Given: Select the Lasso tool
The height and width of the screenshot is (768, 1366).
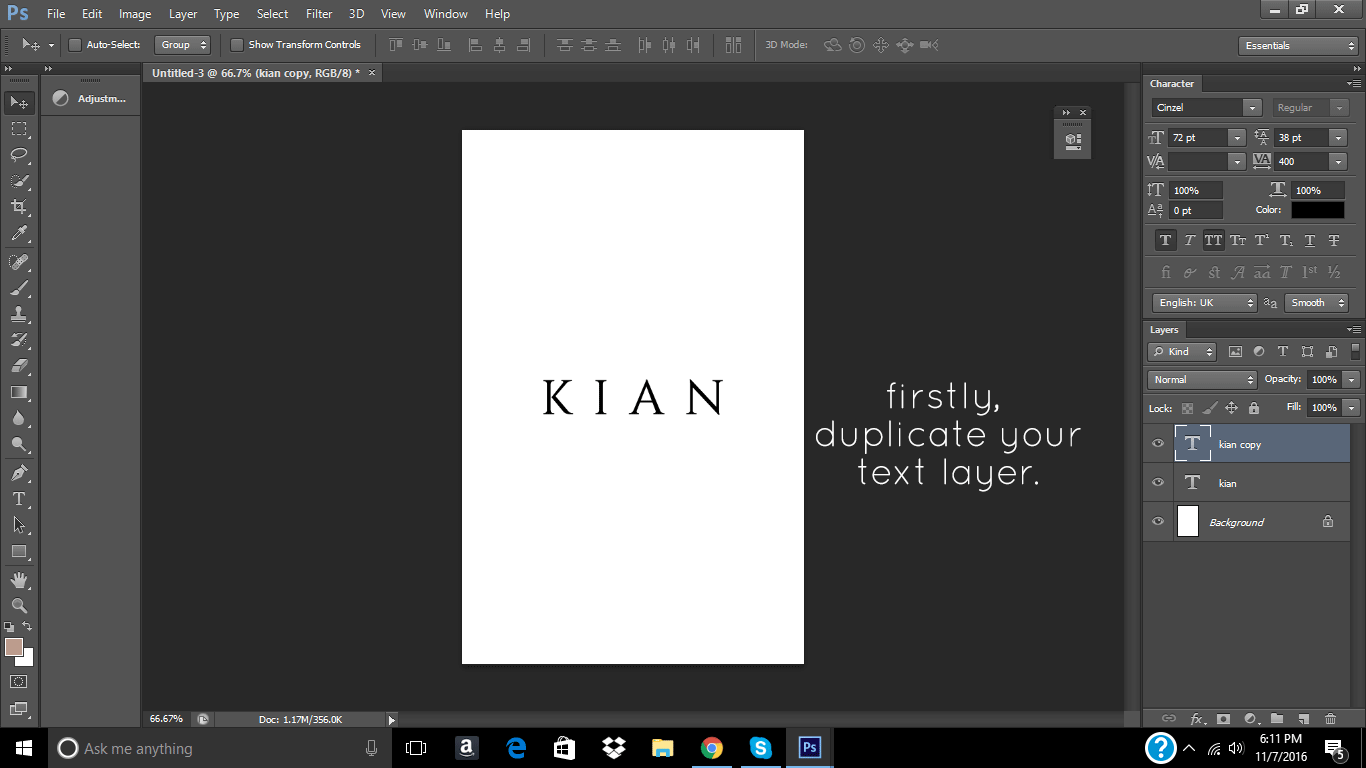Looking at the screenshot, I should click(19, 154).
